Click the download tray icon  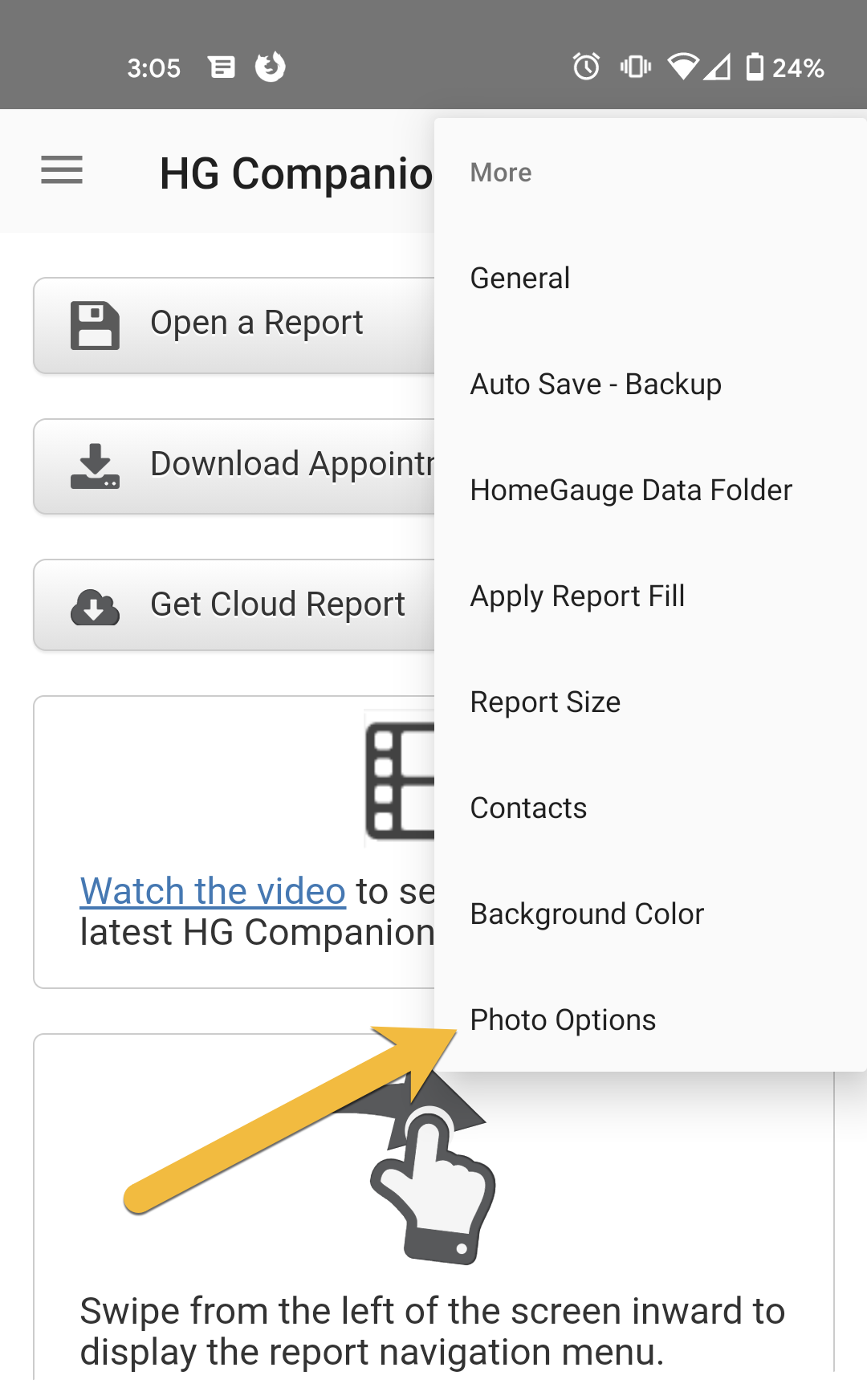tap(95, 466)
